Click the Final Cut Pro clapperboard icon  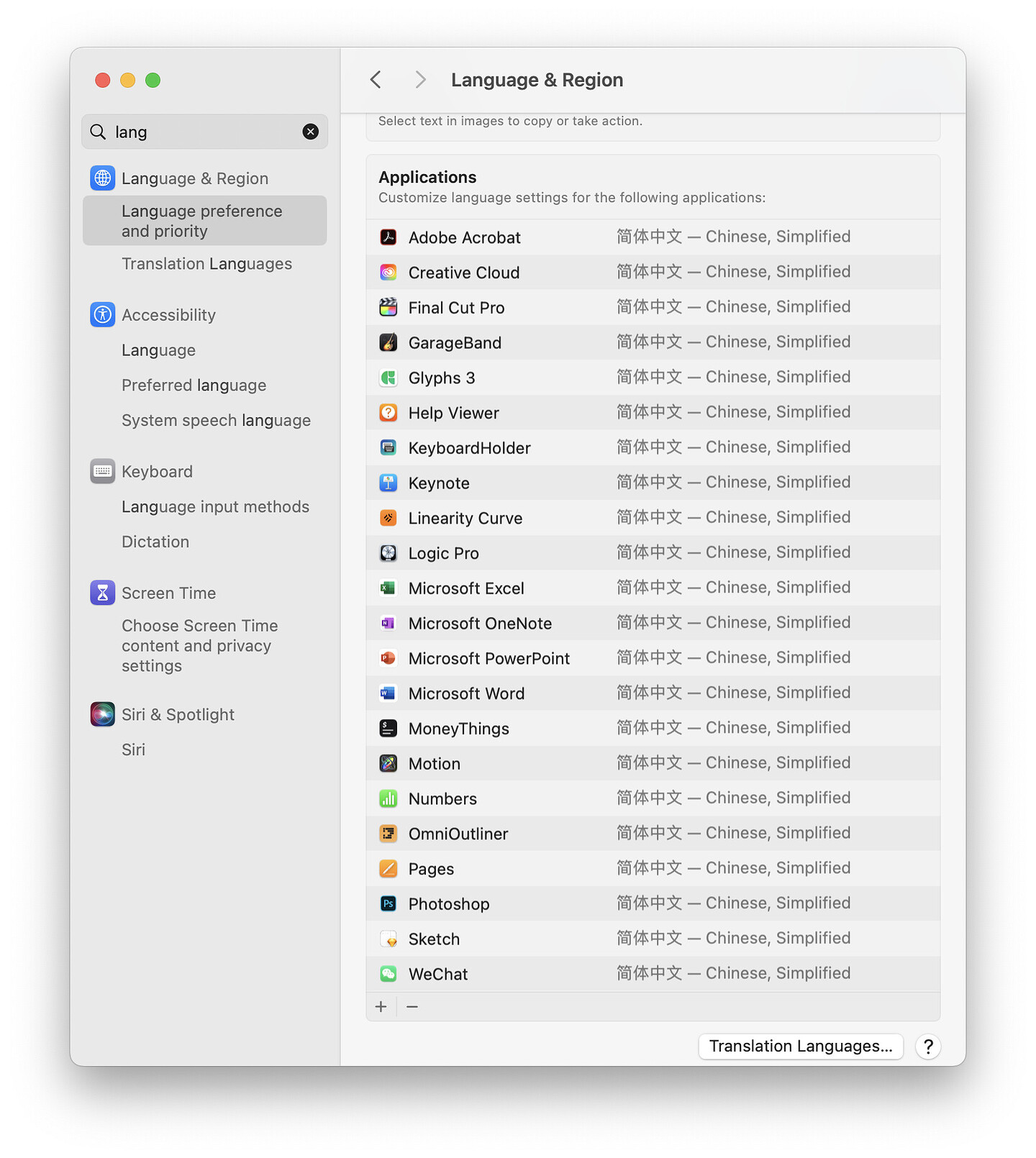tap(388, 307)
